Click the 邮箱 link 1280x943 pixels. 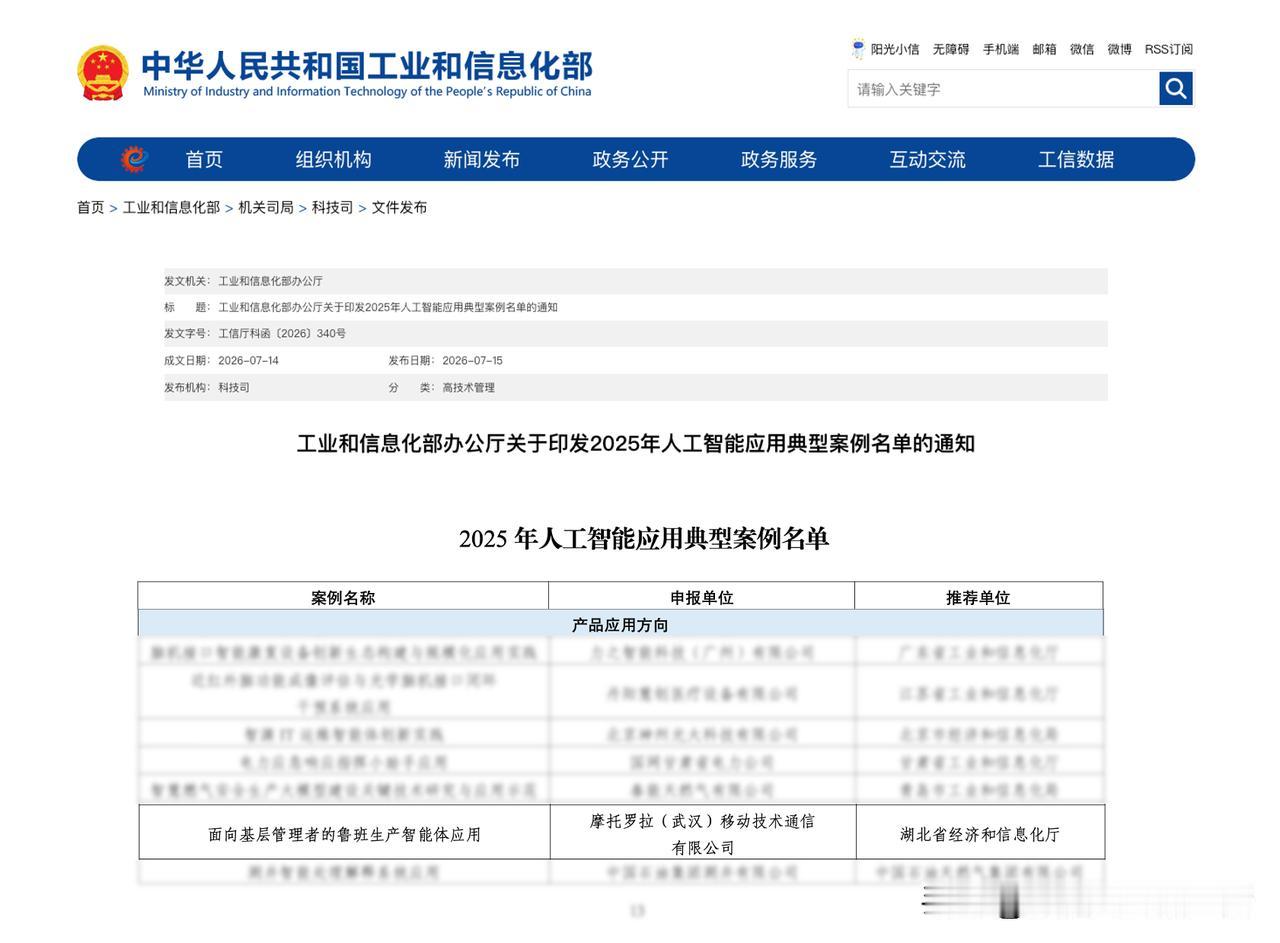(x=1044, y=49)
